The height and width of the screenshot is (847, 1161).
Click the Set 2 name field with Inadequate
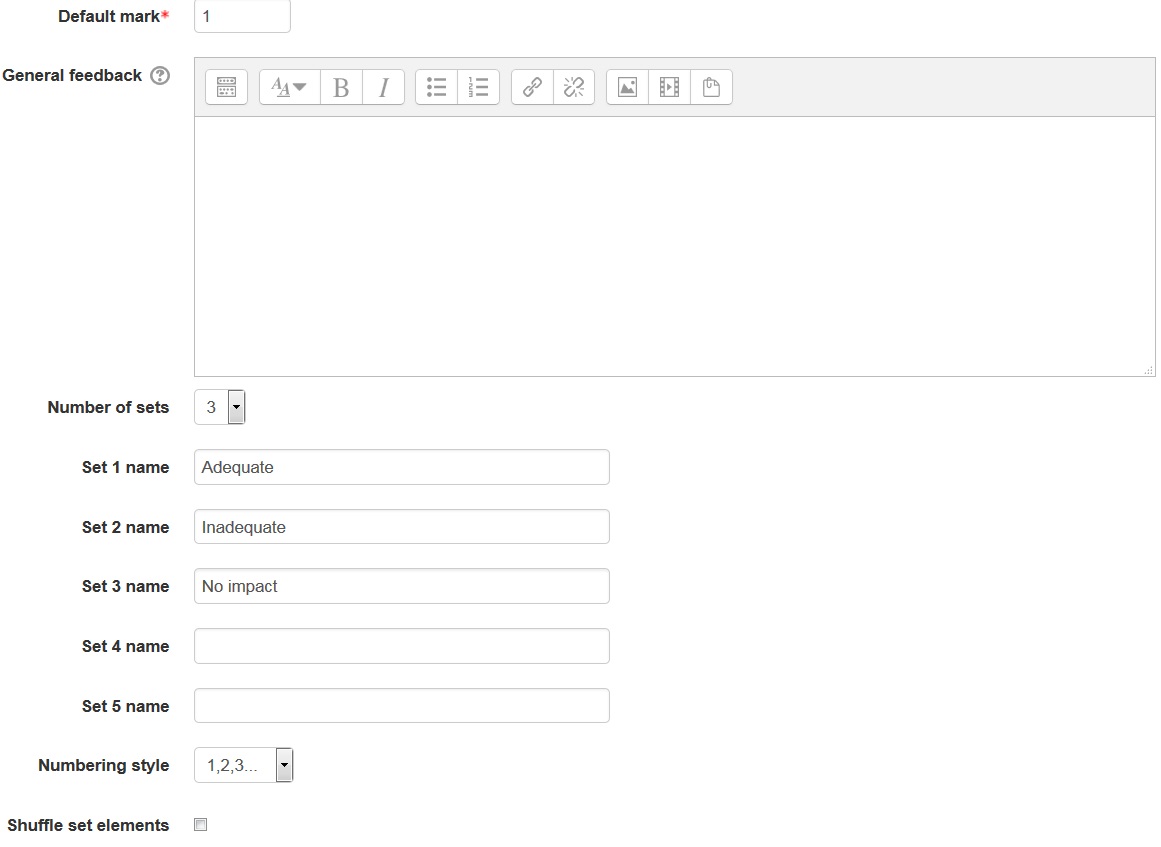coord(401,527)
